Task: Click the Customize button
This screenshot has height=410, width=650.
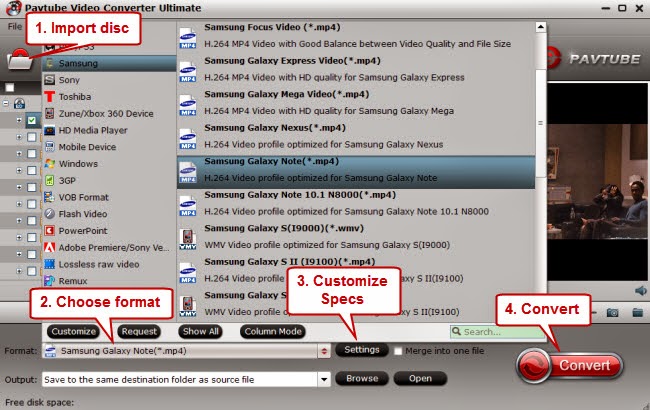Action: point(73,332)
